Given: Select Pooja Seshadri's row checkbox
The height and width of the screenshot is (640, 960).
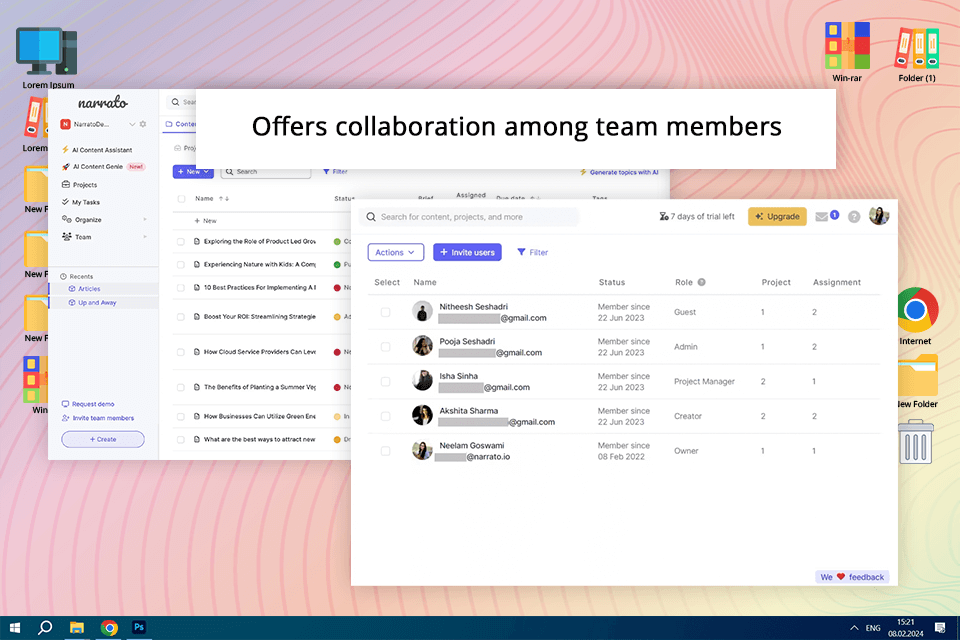Looking at the screenshot, I should (x=385, y=347).
